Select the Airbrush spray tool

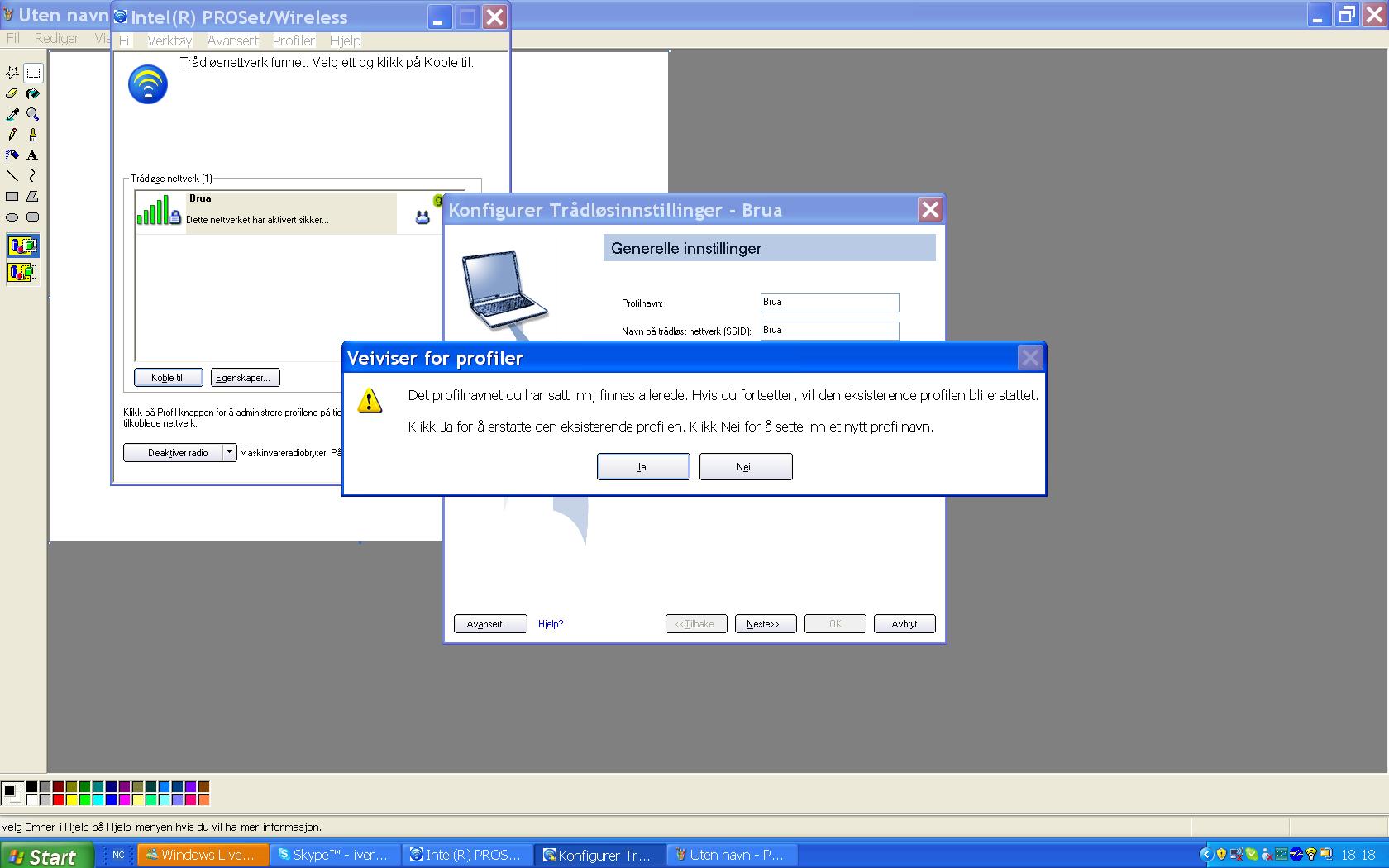pyautogui.click(x=12, y=155)
